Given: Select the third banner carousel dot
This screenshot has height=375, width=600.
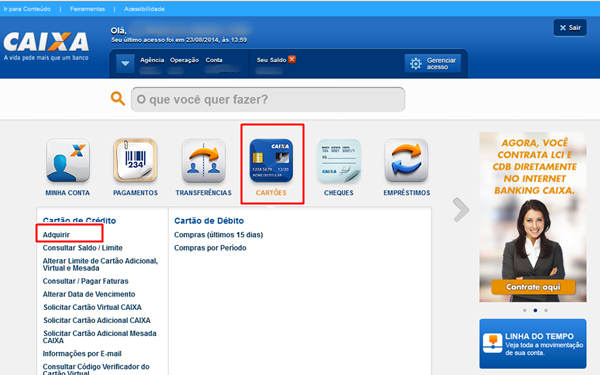Looking at the screenshot, I should click(546, 310).
